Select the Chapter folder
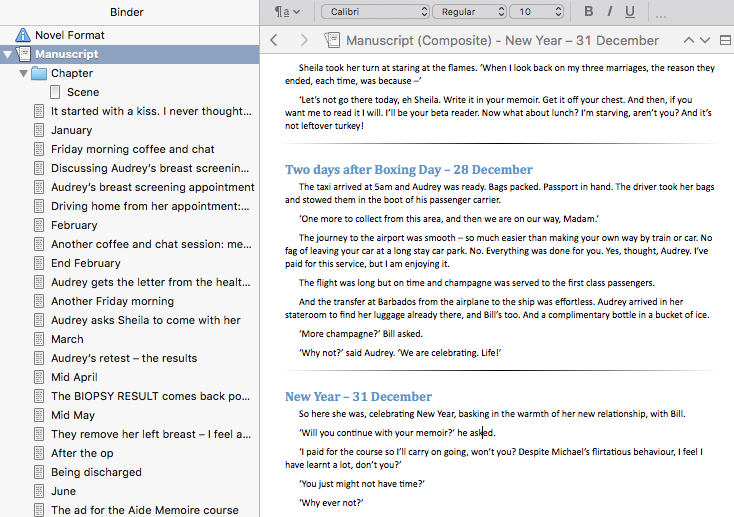 72,74
